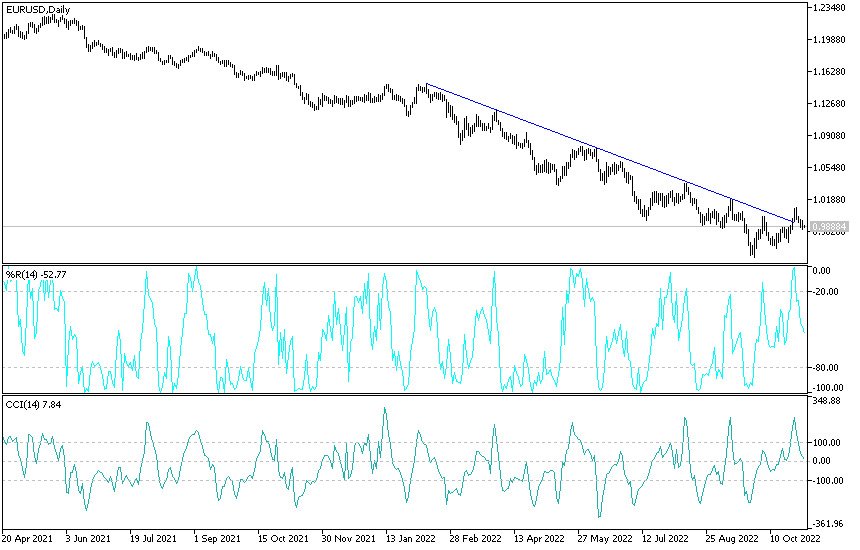
Task: Click the 13 Apr 2022 date label
Action: [539, 538]
